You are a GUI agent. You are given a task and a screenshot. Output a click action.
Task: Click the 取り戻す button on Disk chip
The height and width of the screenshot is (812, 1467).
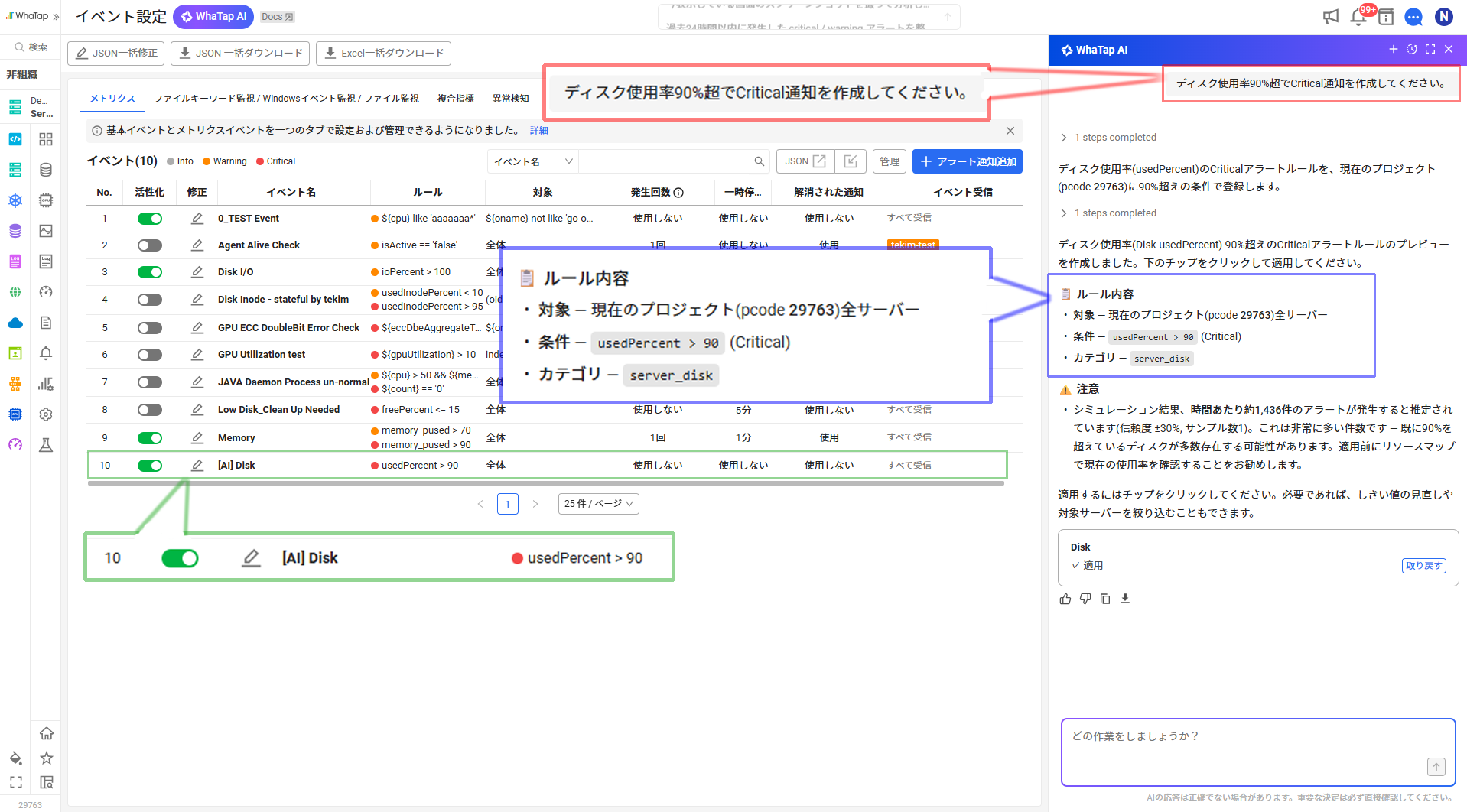(1424, 566)
